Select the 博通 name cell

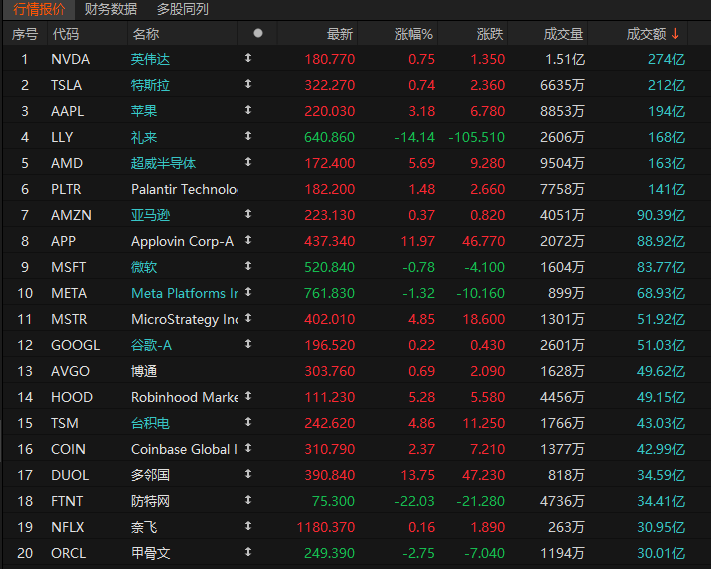pos(144,371)
